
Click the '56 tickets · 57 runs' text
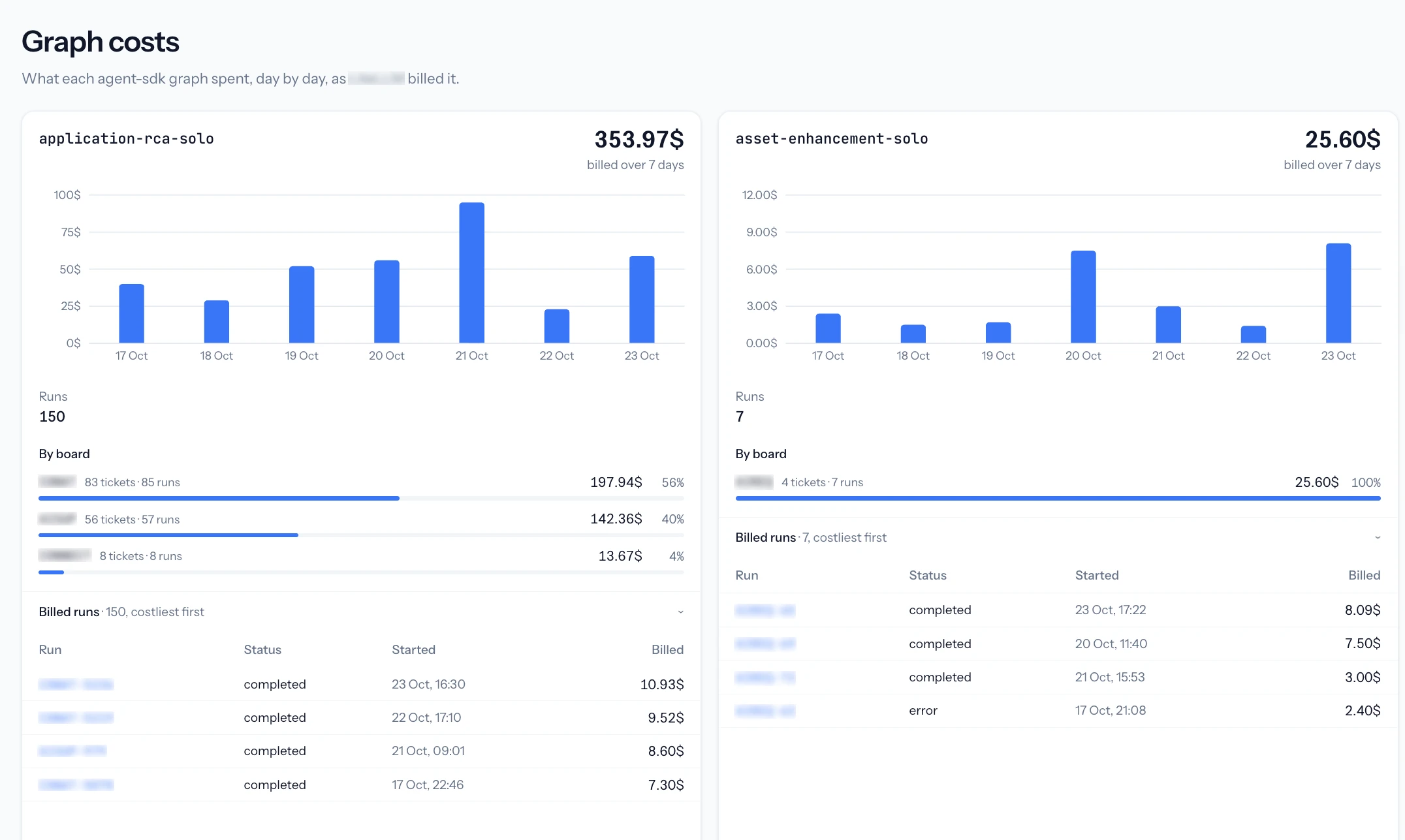pyautogui.click(x=133, y=520)
